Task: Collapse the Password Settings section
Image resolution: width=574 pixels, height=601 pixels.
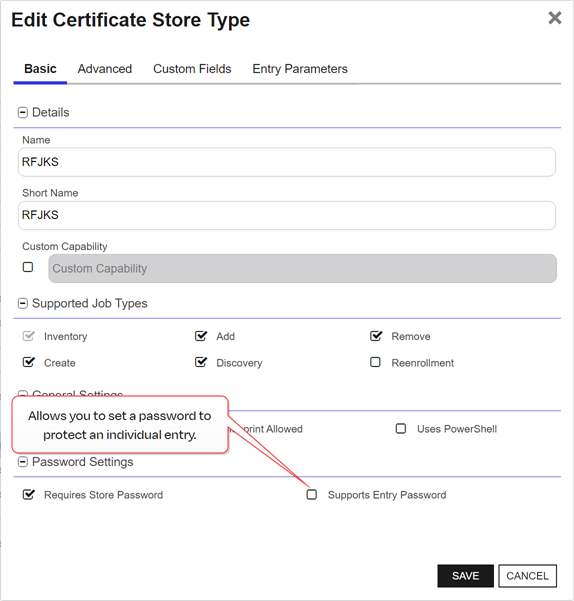Action: point(23,462)
